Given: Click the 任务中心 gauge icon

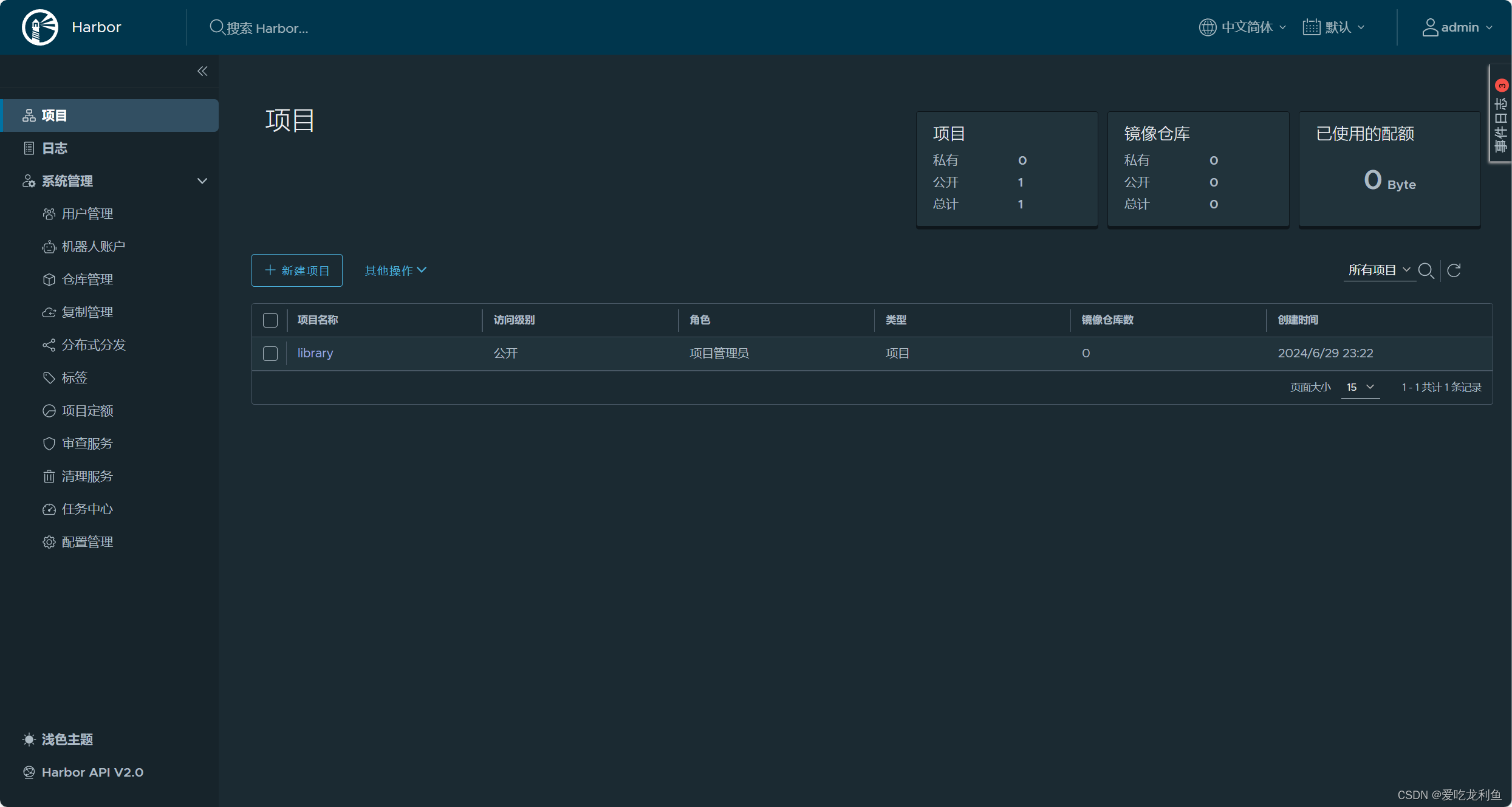Looking at the screenshot, I should tap(49, 509).
